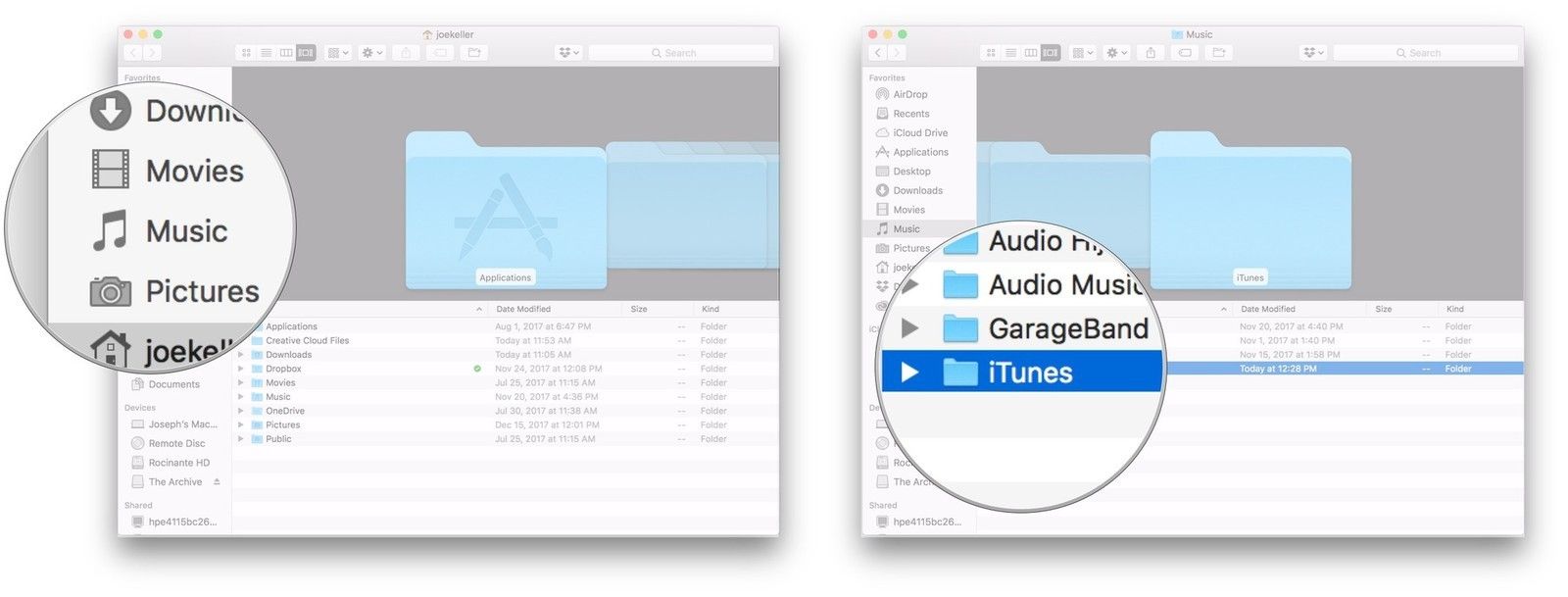Open Documents in joekeller sidebar

[x=174, y=384]
